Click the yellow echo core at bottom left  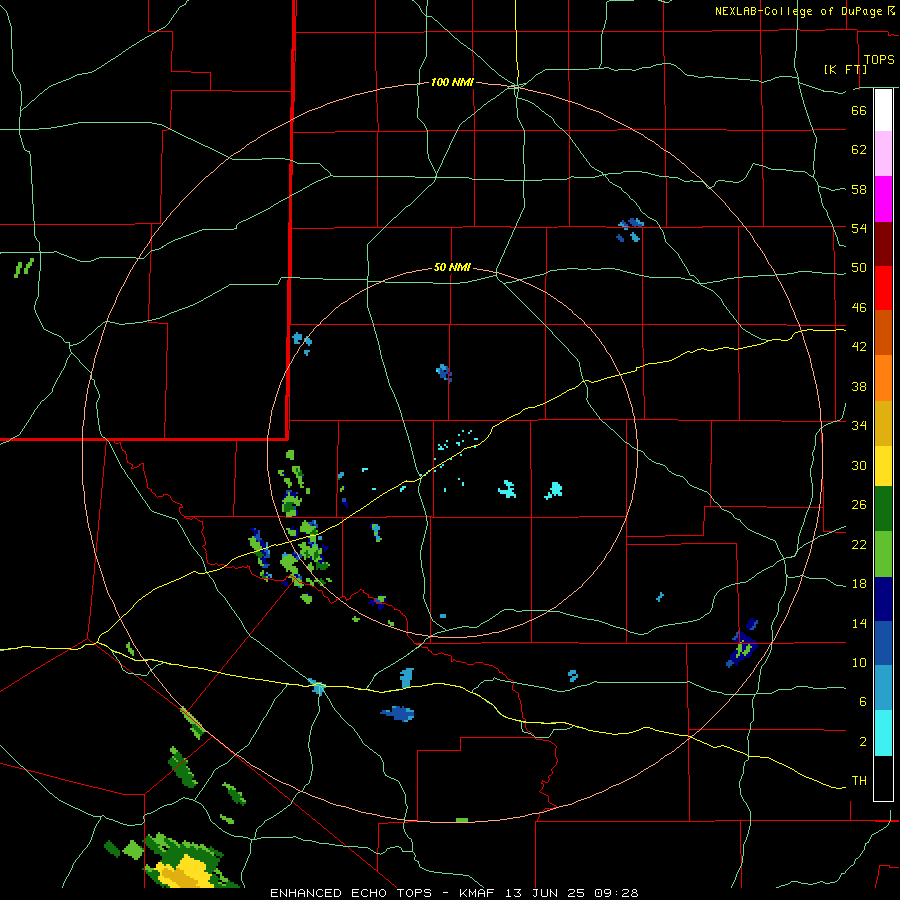pos(184,871)
